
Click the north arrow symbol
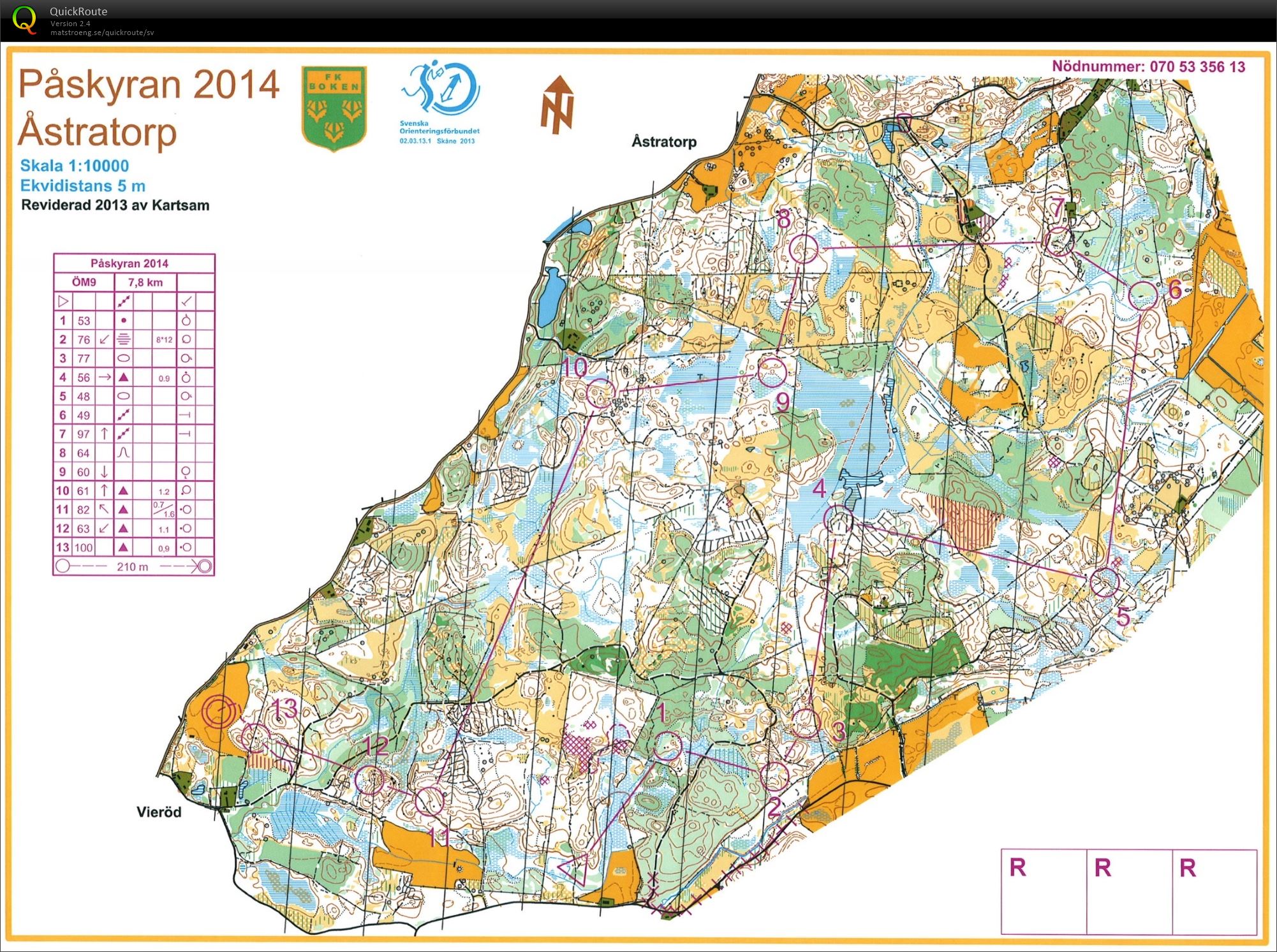pyautogui.click(x=557, y=104)
